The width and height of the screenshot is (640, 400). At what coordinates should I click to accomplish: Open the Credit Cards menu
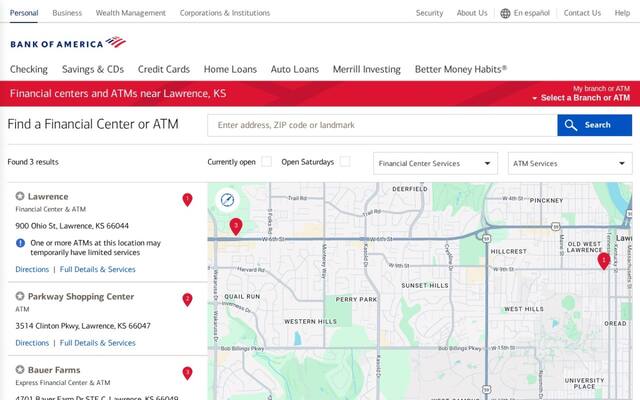pyautogui.click(x=164, y=69)
